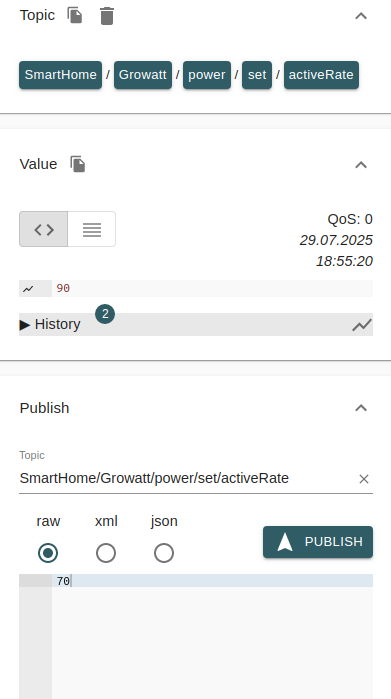
Task: Click the publish topic input field
Action: click(187, 478)
